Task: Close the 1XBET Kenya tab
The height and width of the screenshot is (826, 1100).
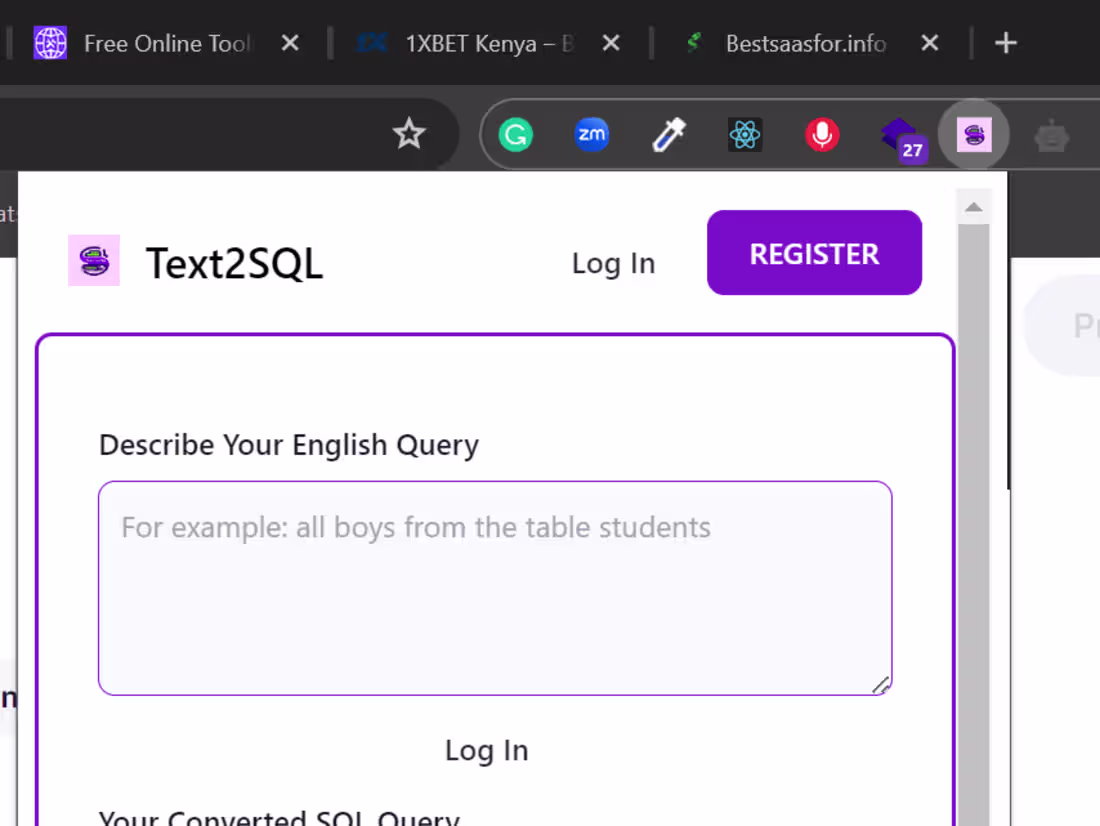Action: [x=611, y=42]
